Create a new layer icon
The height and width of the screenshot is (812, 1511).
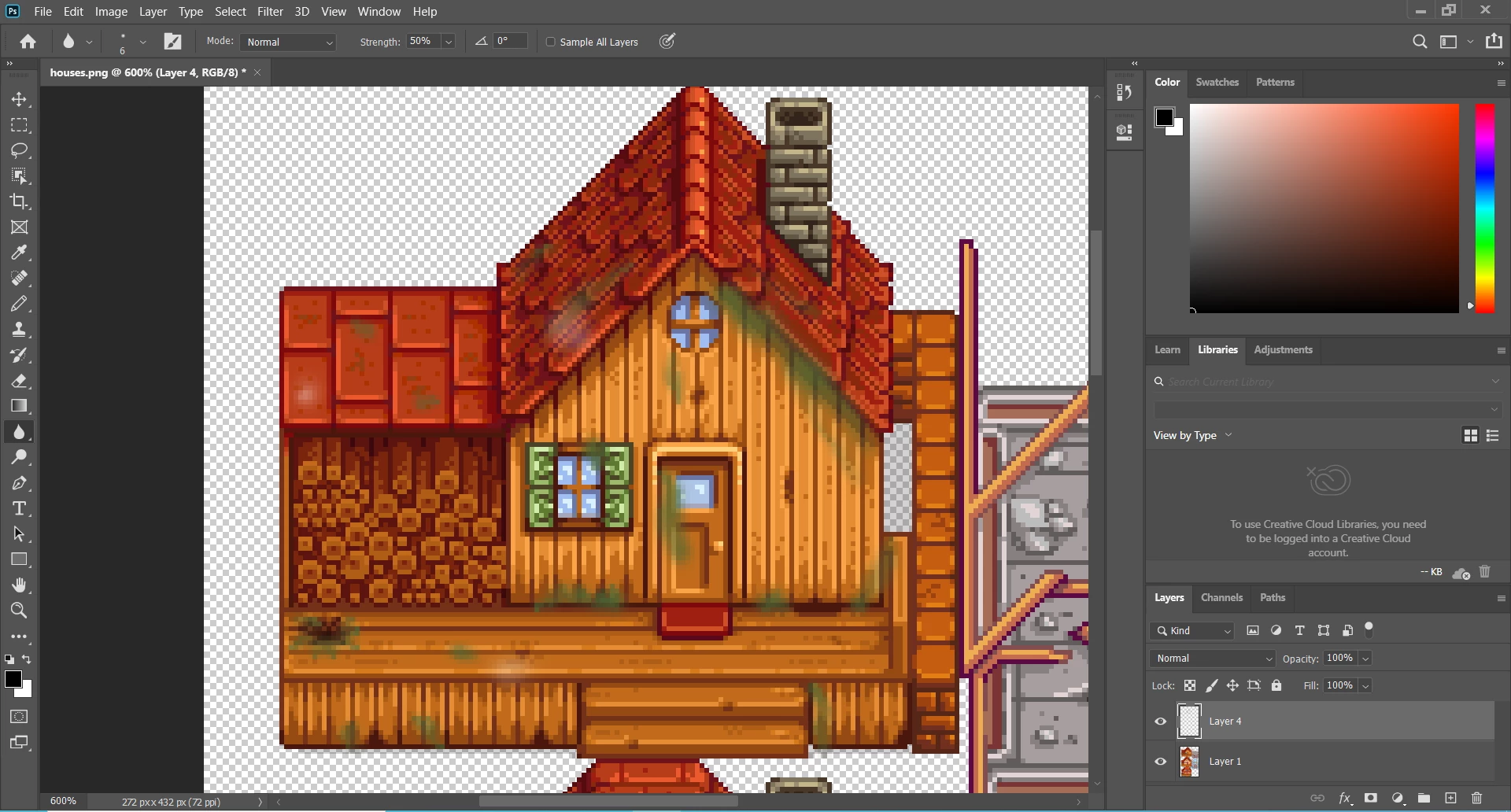coord(1450,798)
